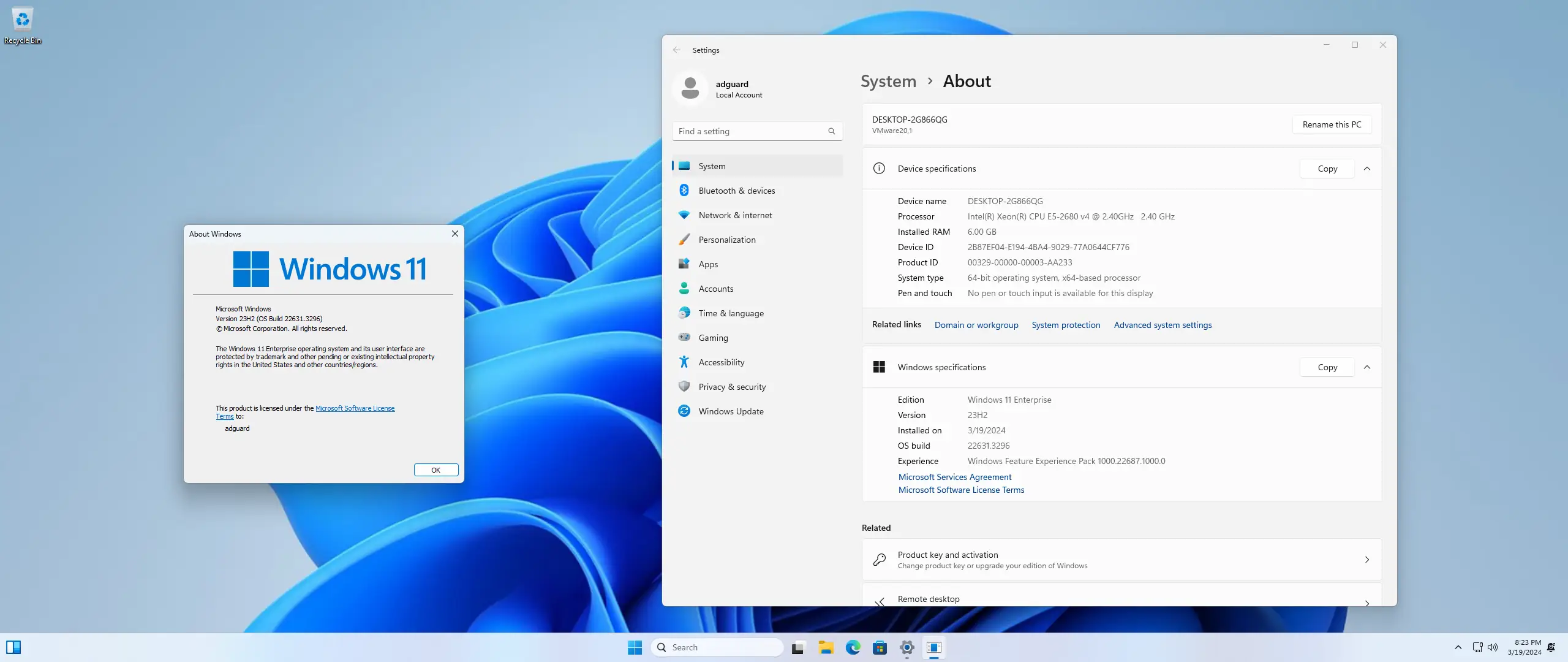Click the Rename this PC button

1332,124
